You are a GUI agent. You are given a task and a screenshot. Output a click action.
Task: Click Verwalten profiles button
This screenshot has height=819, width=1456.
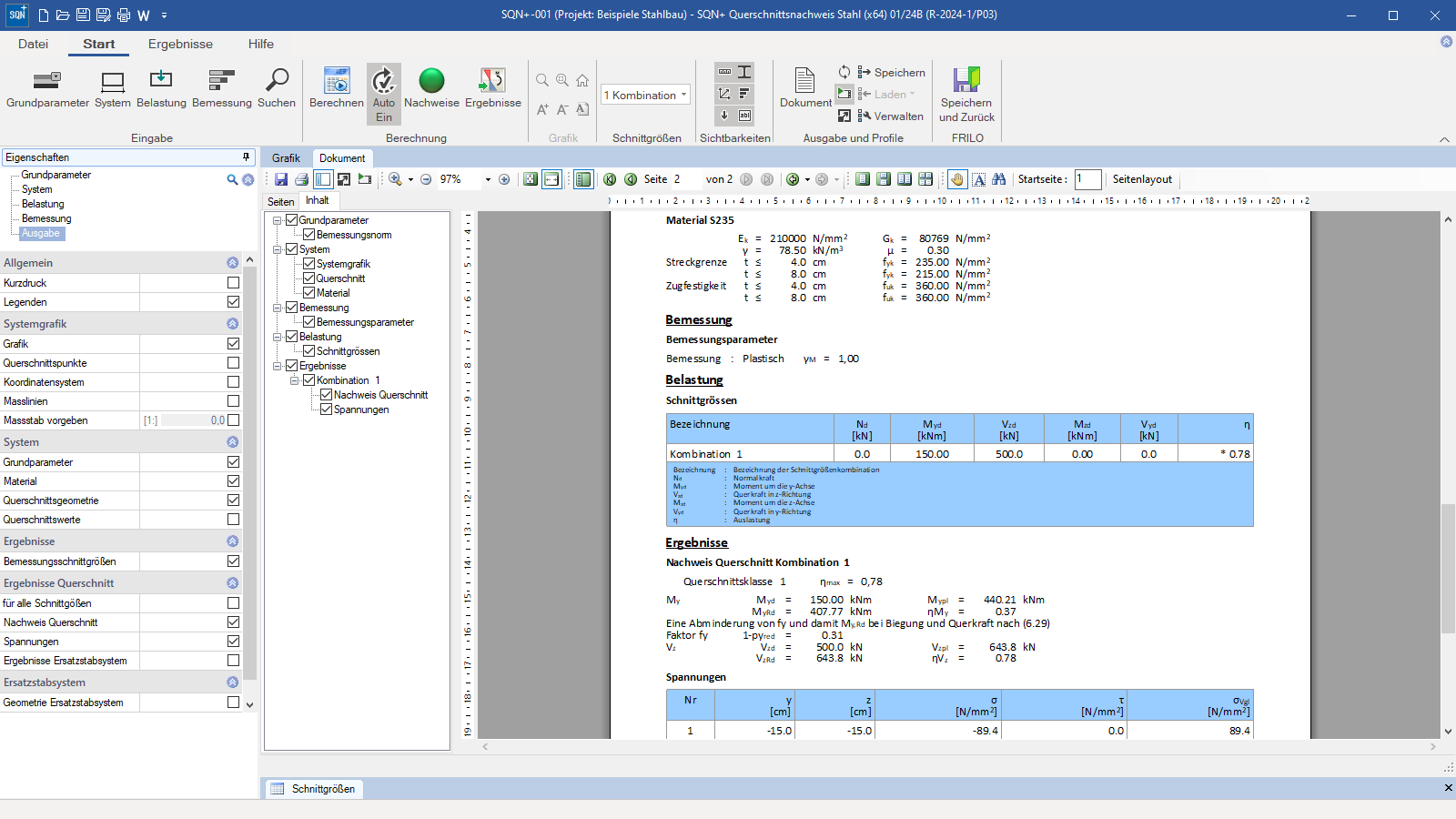click(891, 116)
